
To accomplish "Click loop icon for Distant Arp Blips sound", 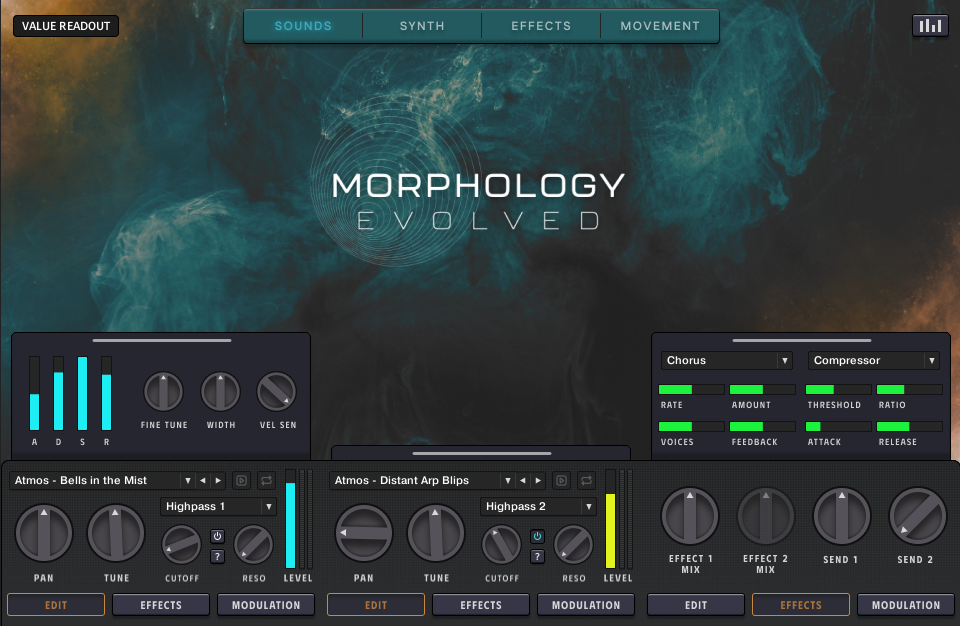I will 586,481.
